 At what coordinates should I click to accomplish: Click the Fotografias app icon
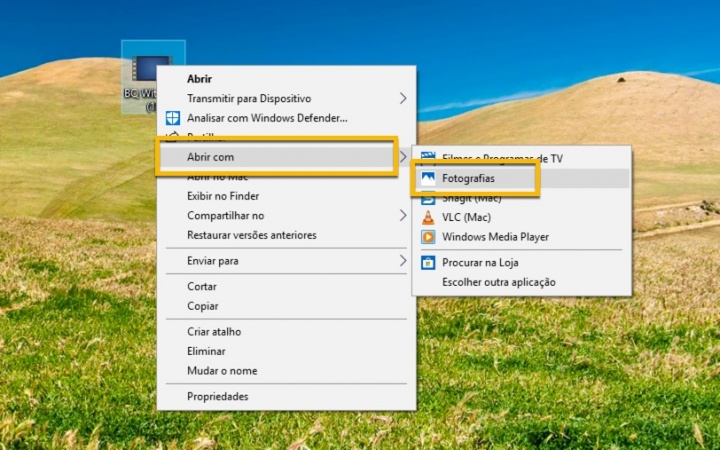(x=428, y=178)
